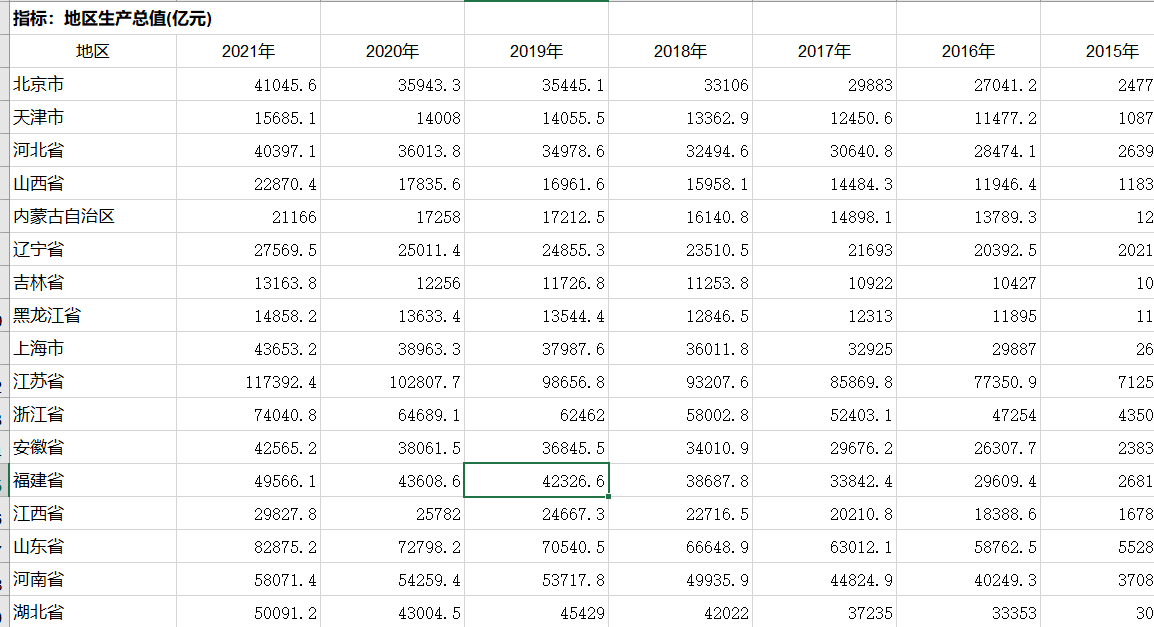
Task: Select Anhui 2021 value 42565.2
Action: tap(248, 447)
